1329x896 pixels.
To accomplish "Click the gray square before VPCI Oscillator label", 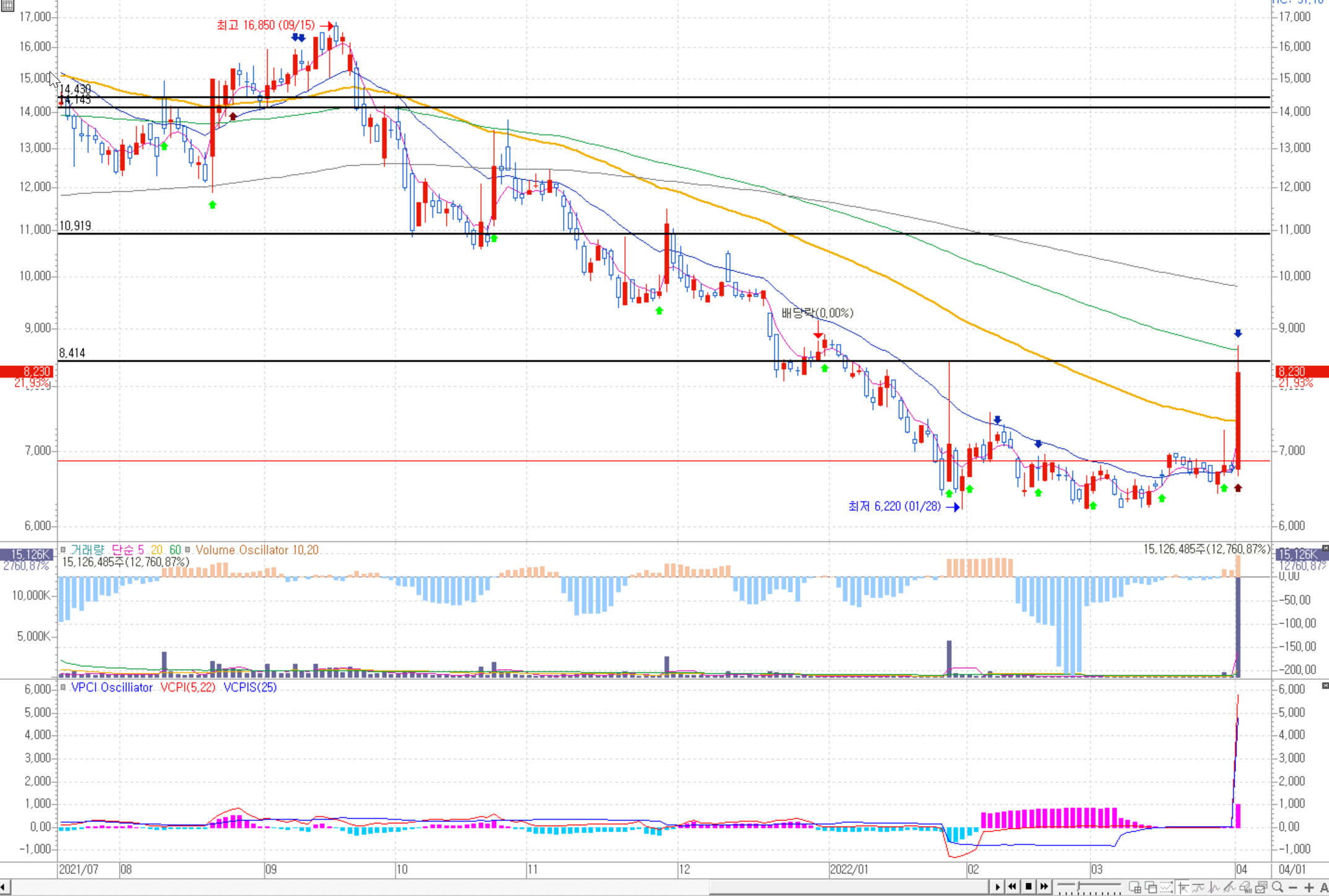I will pos(63,687).
